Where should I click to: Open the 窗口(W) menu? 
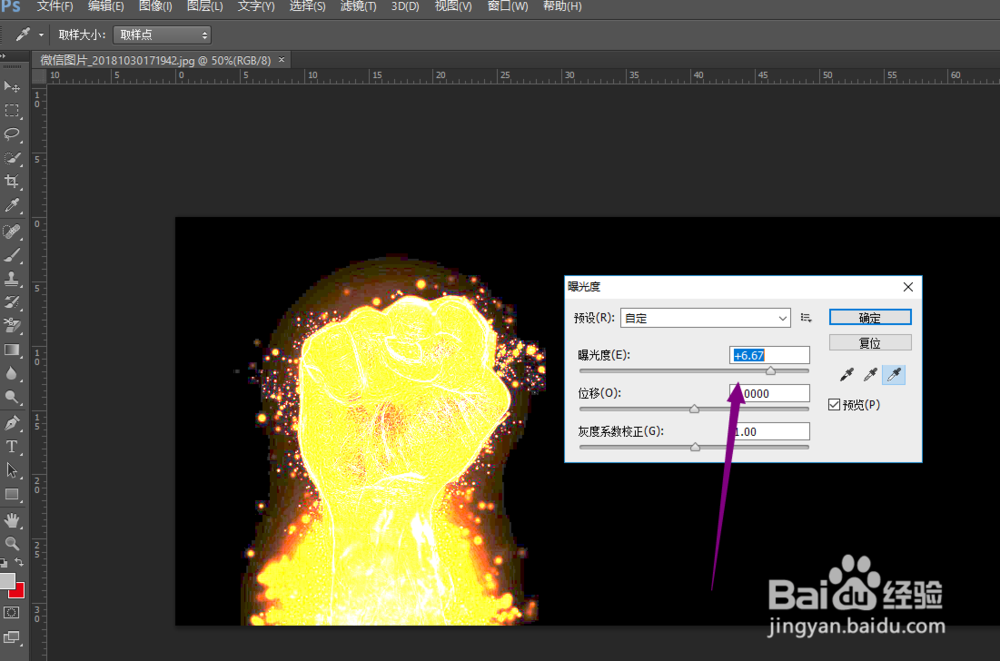[508, 6]
